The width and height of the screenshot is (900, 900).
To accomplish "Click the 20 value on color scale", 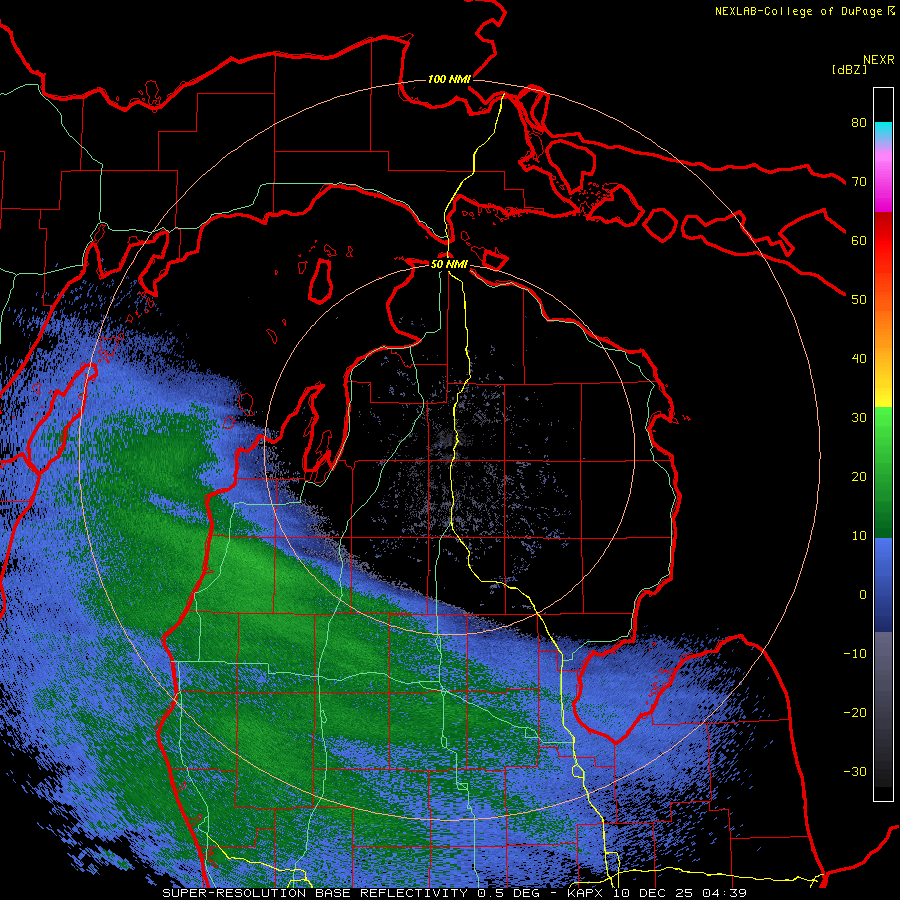I will point(859,477).
